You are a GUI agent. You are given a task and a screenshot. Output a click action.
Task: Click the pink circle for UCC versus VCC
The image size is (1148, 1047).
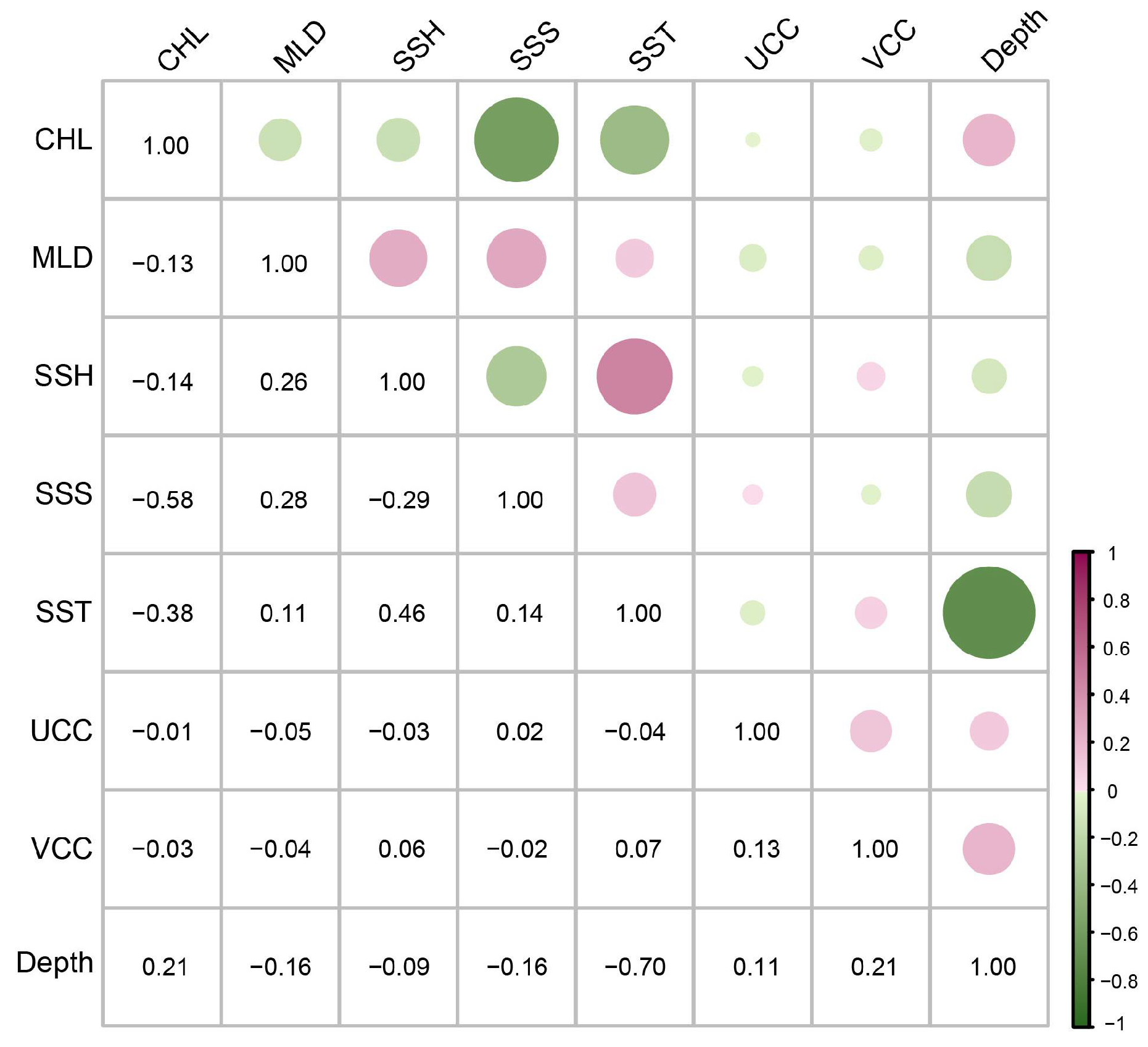(x=870, y=731)
